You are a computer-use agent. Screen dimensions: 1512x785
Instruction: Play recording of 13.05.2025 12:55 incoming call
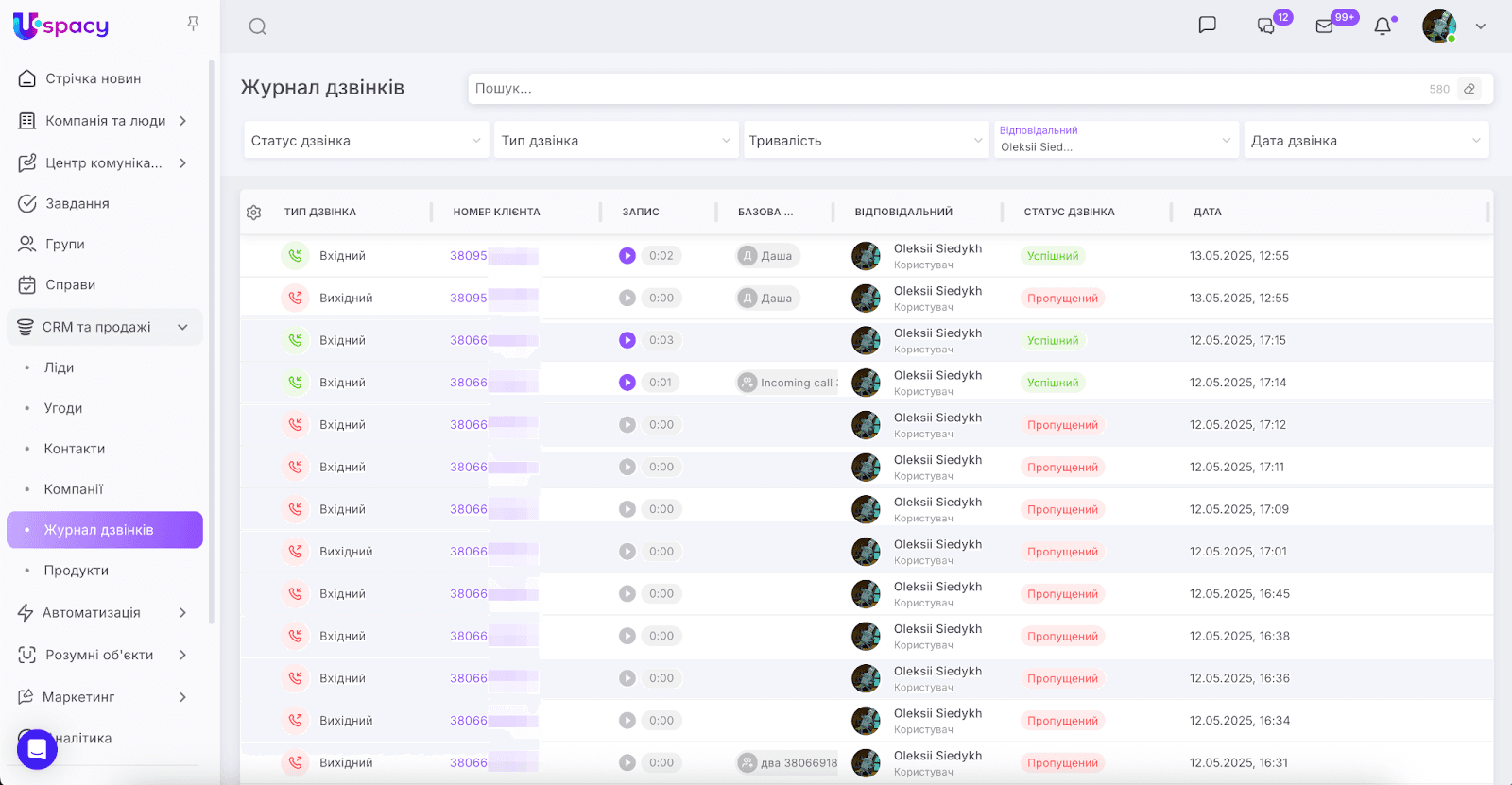627,256
